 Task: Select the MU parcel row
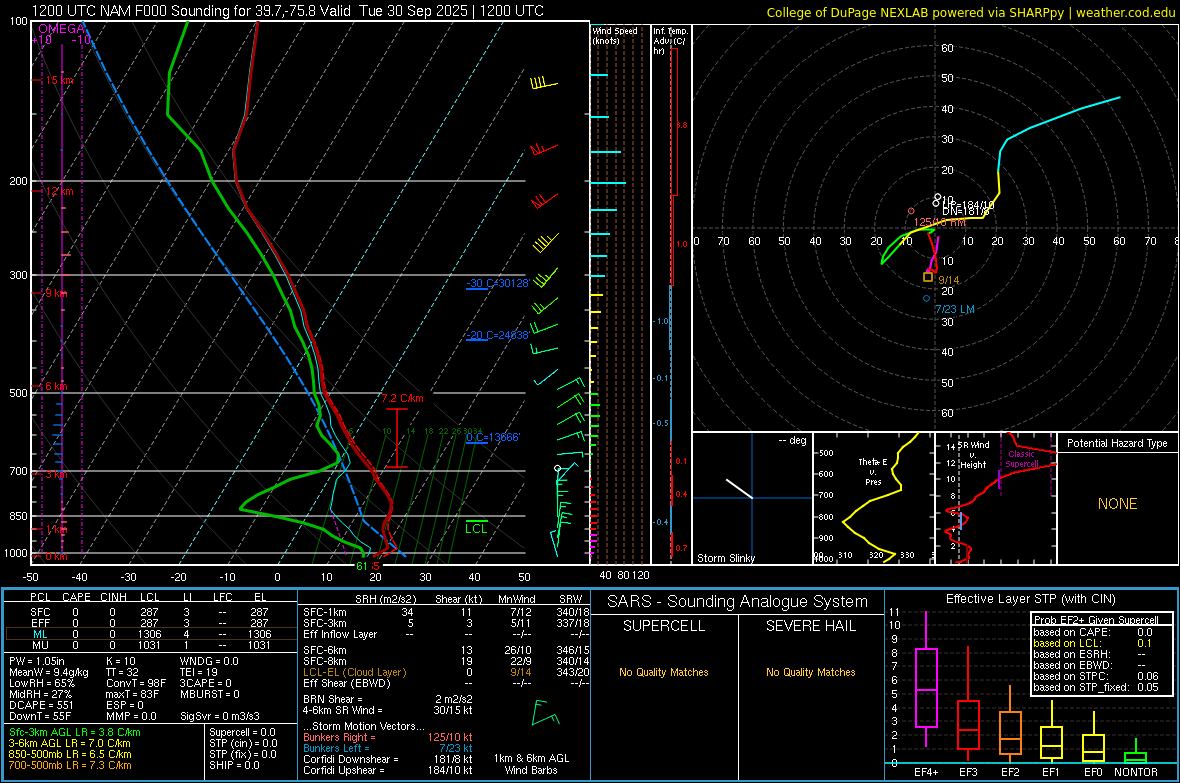point(150,645)
